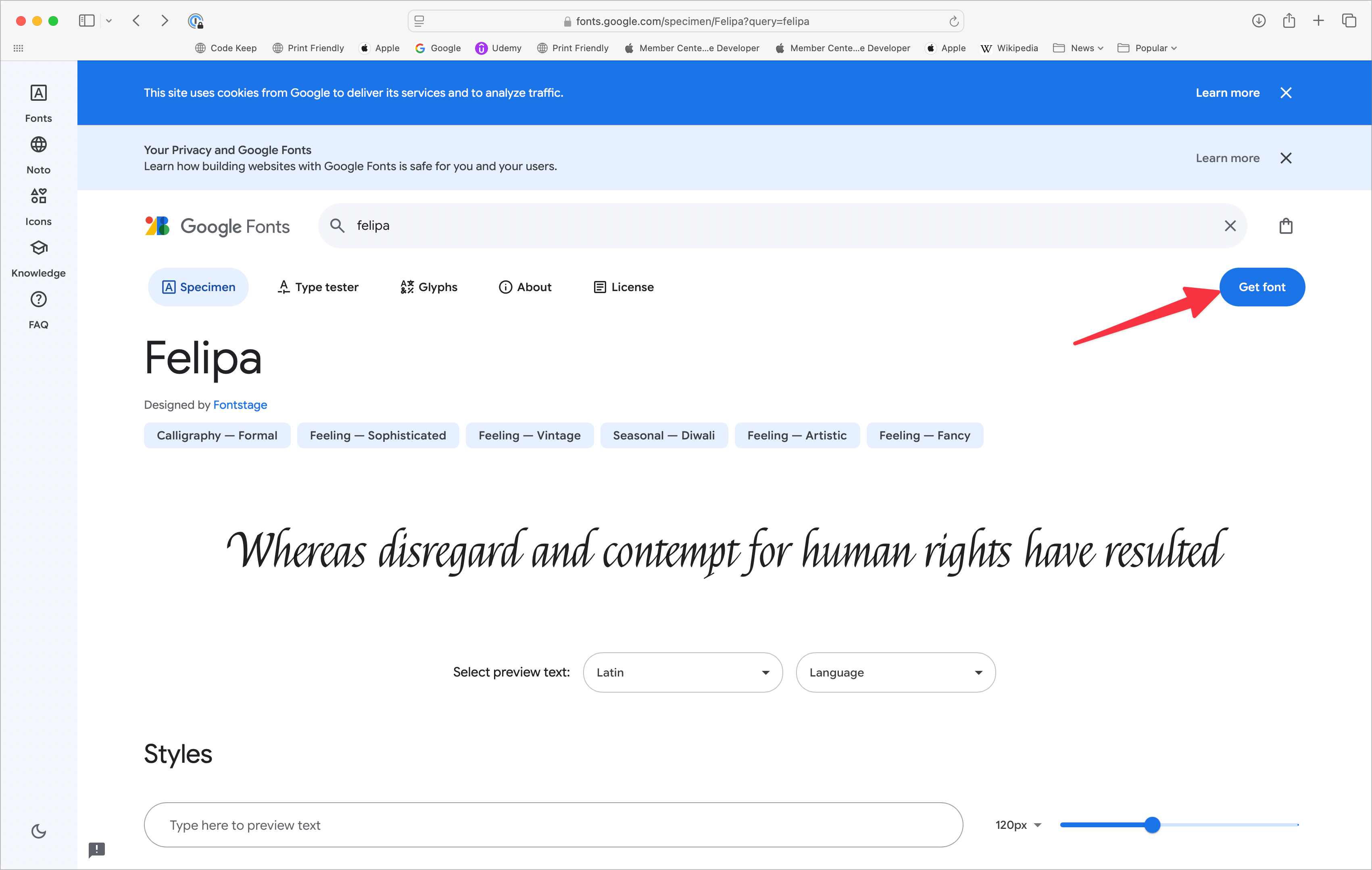The image size is (1372, 870).
Task: Click Learn more in privacy banner
Action: 1227,158
